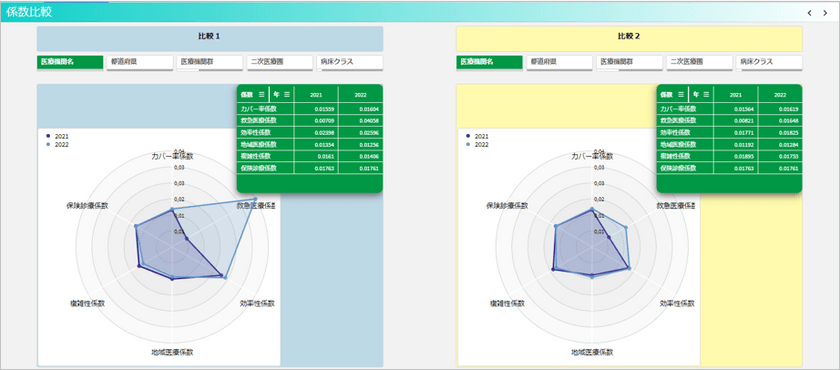
Task: Click the value 0.01604 in the 比較1 table
Action: (x=370, y=109)
